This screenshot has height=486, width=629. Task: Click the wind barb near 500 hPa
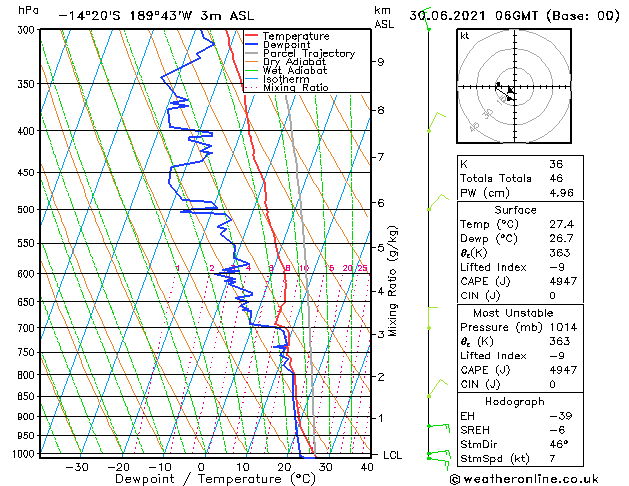[435, 203]
